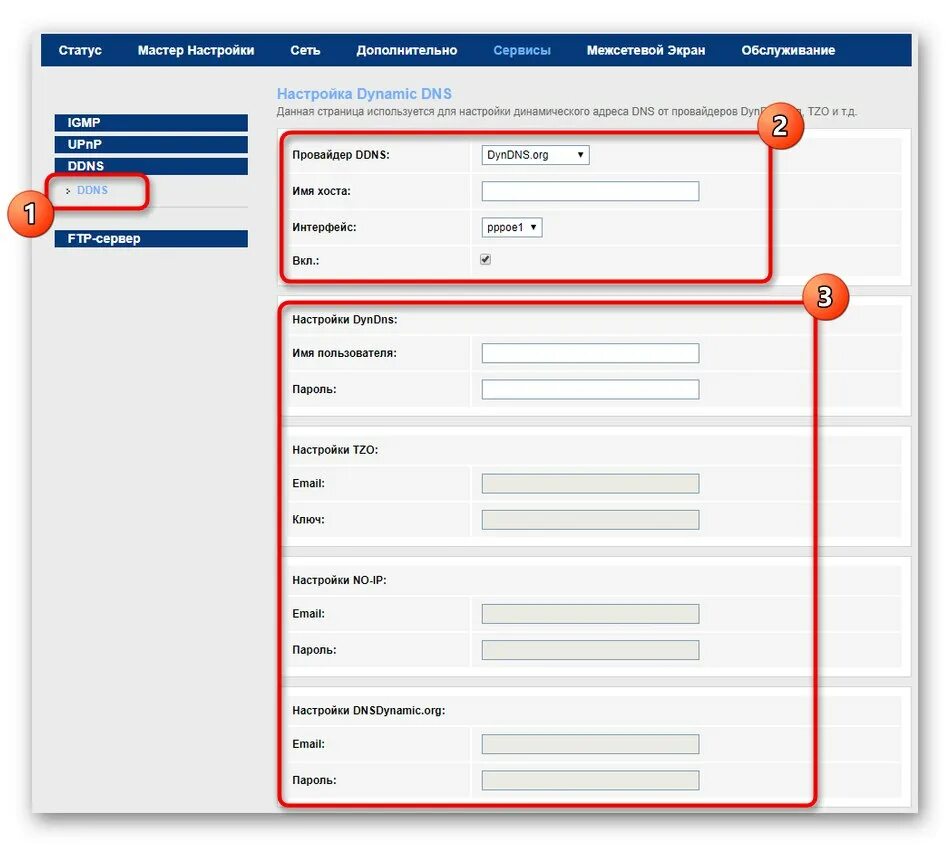Click the DynDns Пароль field
The height and width of the screenshot is (845, 950).
point(590,389)
